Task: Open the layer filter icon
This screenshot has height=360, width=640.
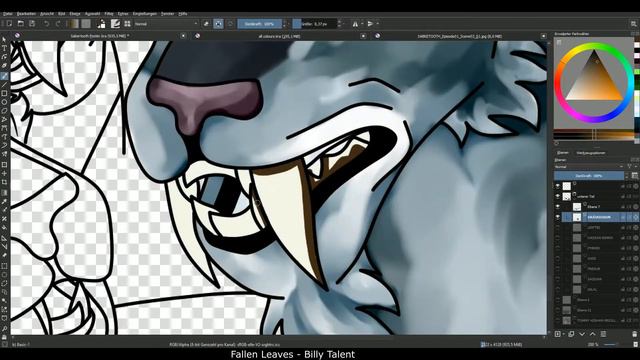Action: pyautogui.click(x=629, y=167)
